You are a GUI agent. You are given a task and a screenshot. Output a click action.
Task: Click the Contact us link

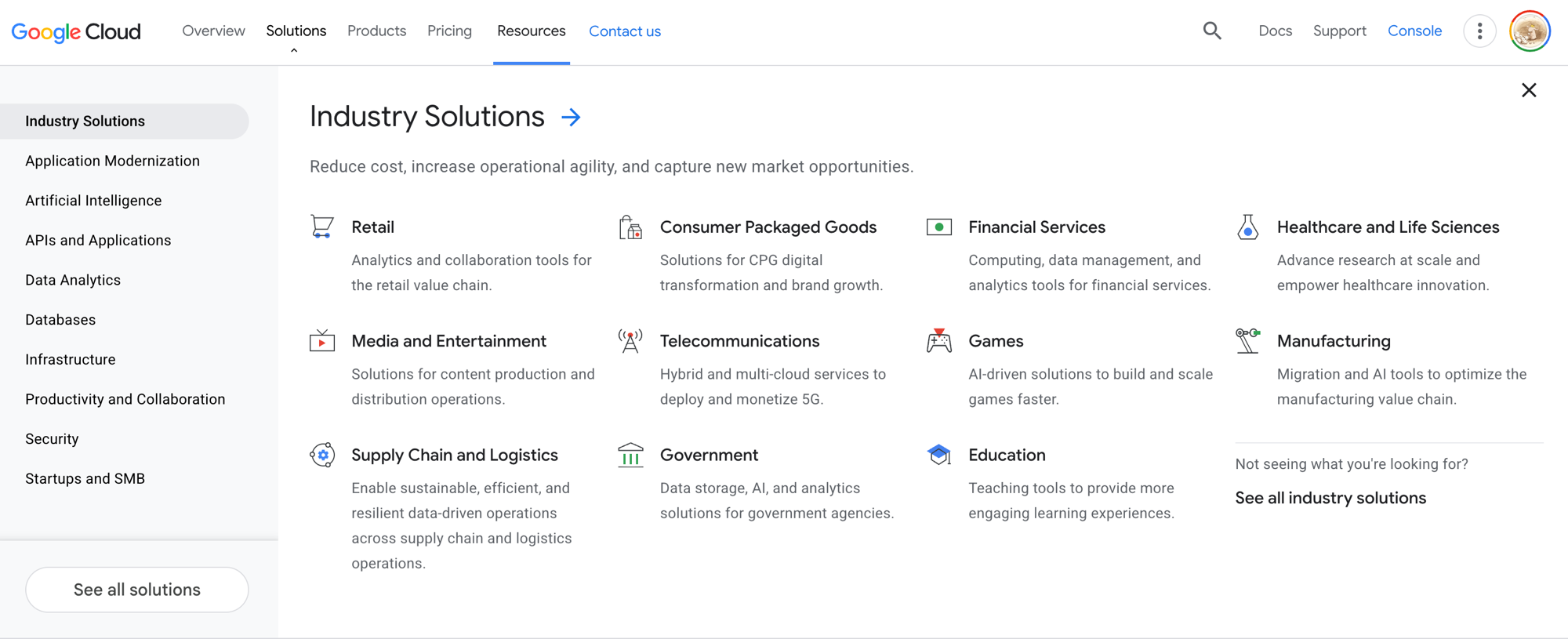625,31
